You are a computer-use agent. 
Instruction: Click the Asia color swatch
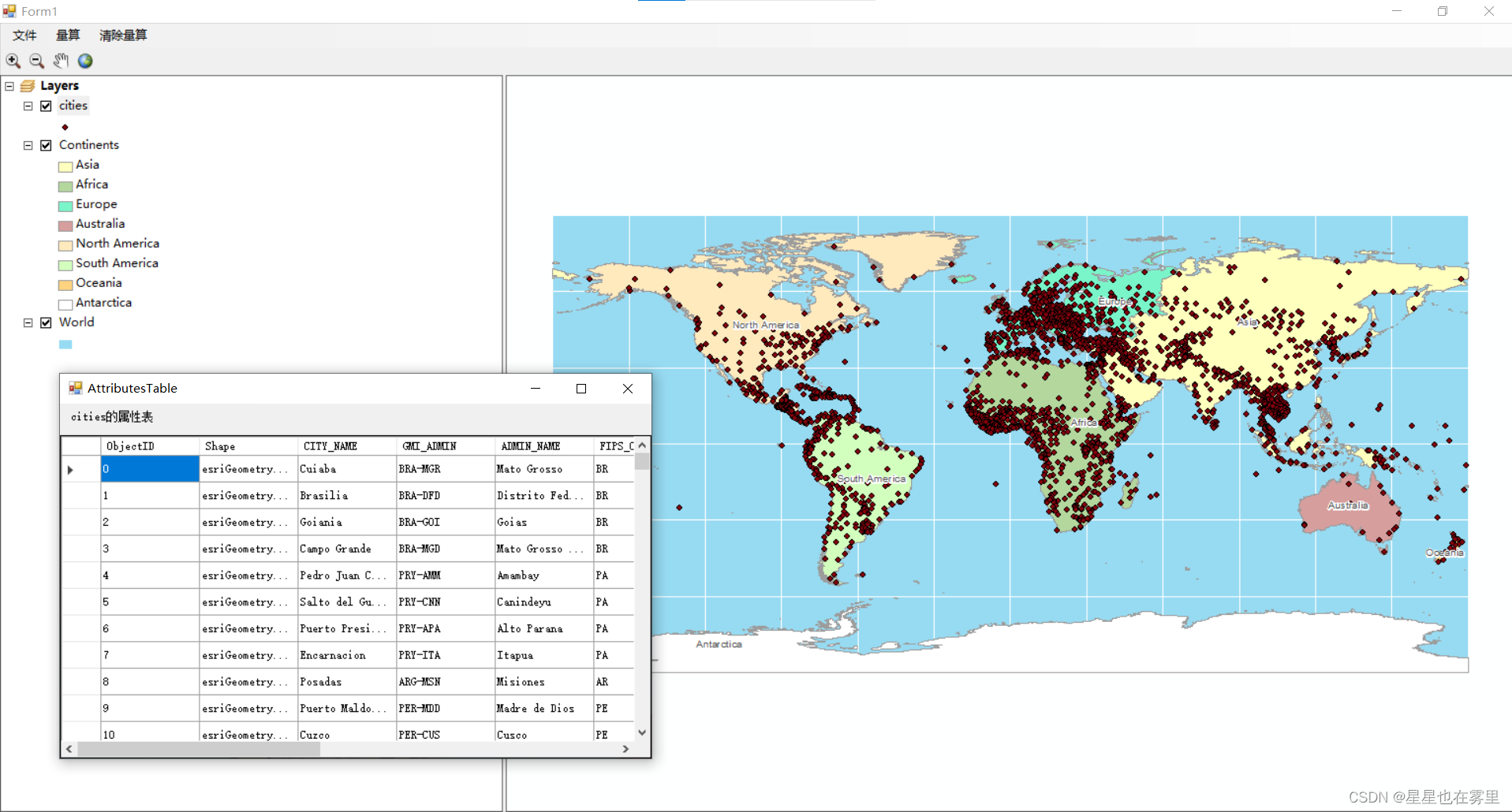(x=65, y=166)
